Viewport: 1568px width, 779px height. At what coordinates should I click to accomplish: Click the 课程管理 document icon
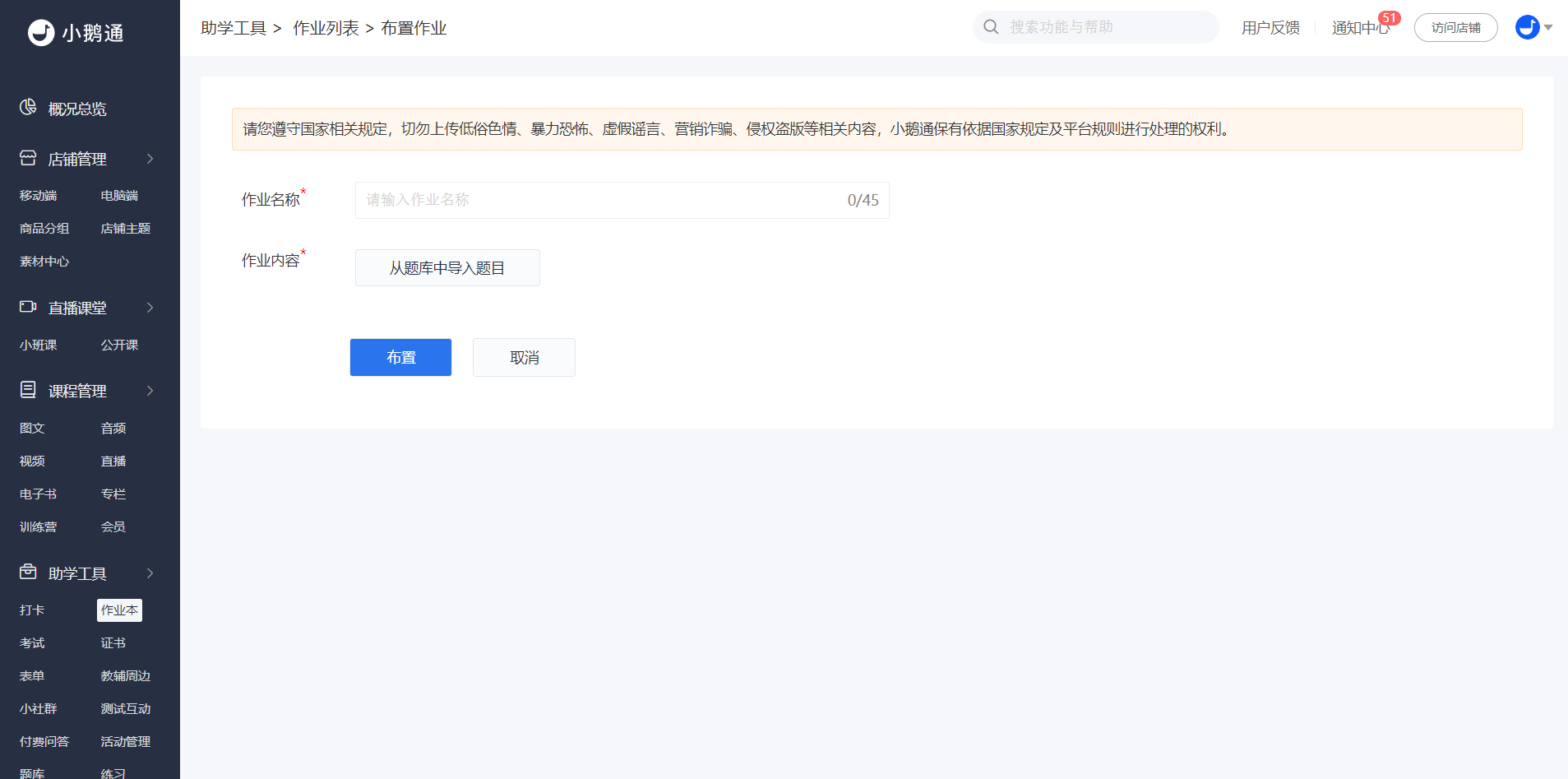28,390
